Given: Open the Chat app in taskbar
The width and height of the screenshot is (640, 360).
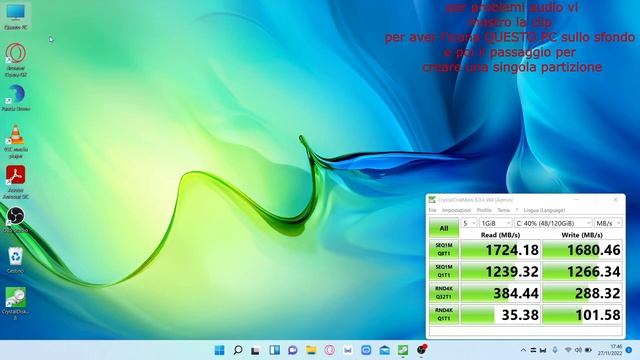Looking at the screenshot, I should tap(293, 350).
